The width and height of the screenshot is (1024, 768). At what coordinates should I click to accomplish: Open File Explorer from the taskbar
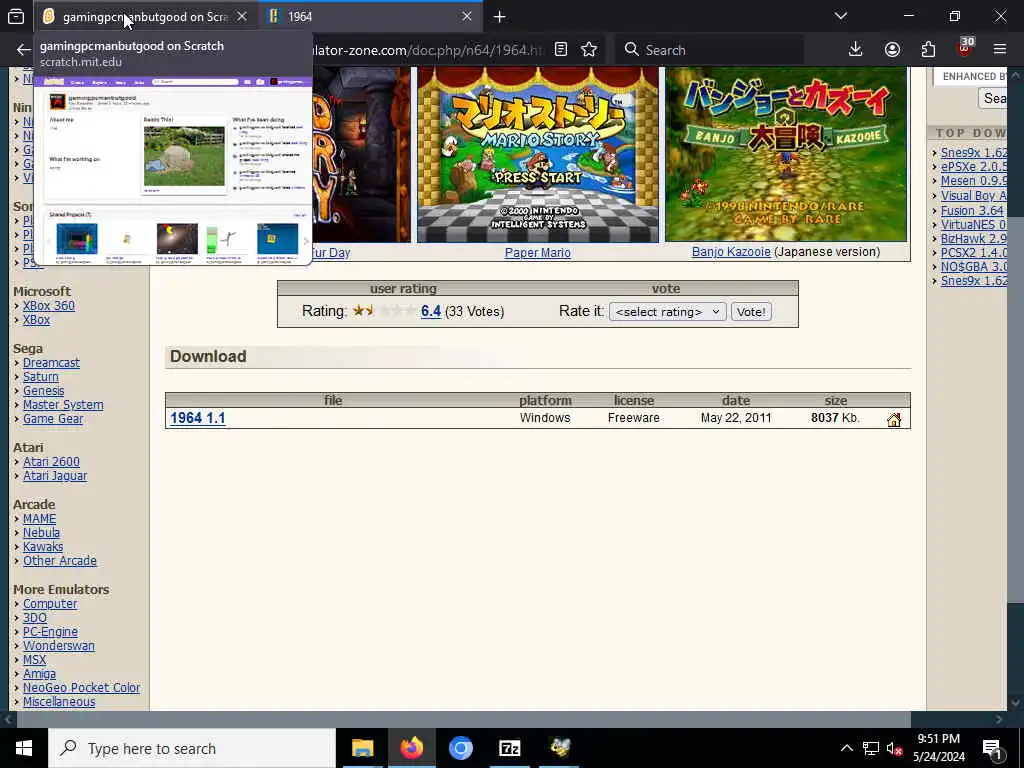(x=362, y=748)
